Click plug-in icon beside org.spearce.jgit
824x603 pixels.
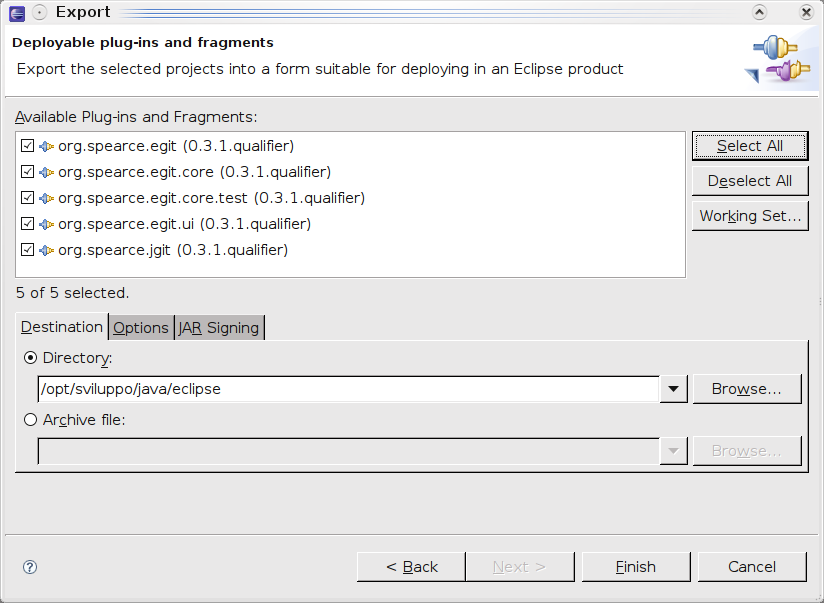coord(46,250)
